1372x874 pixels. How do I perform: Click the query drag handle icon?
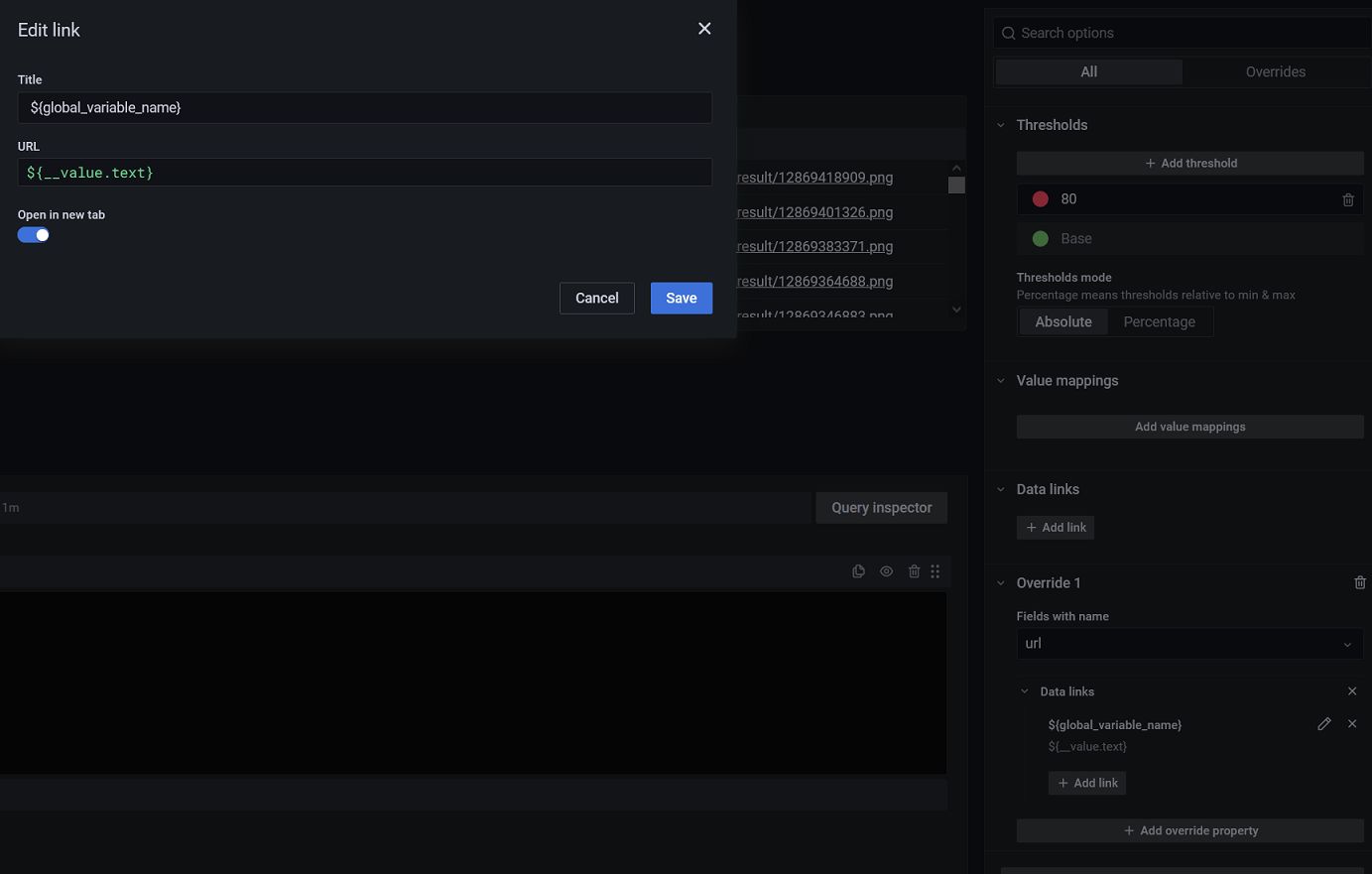935,571
